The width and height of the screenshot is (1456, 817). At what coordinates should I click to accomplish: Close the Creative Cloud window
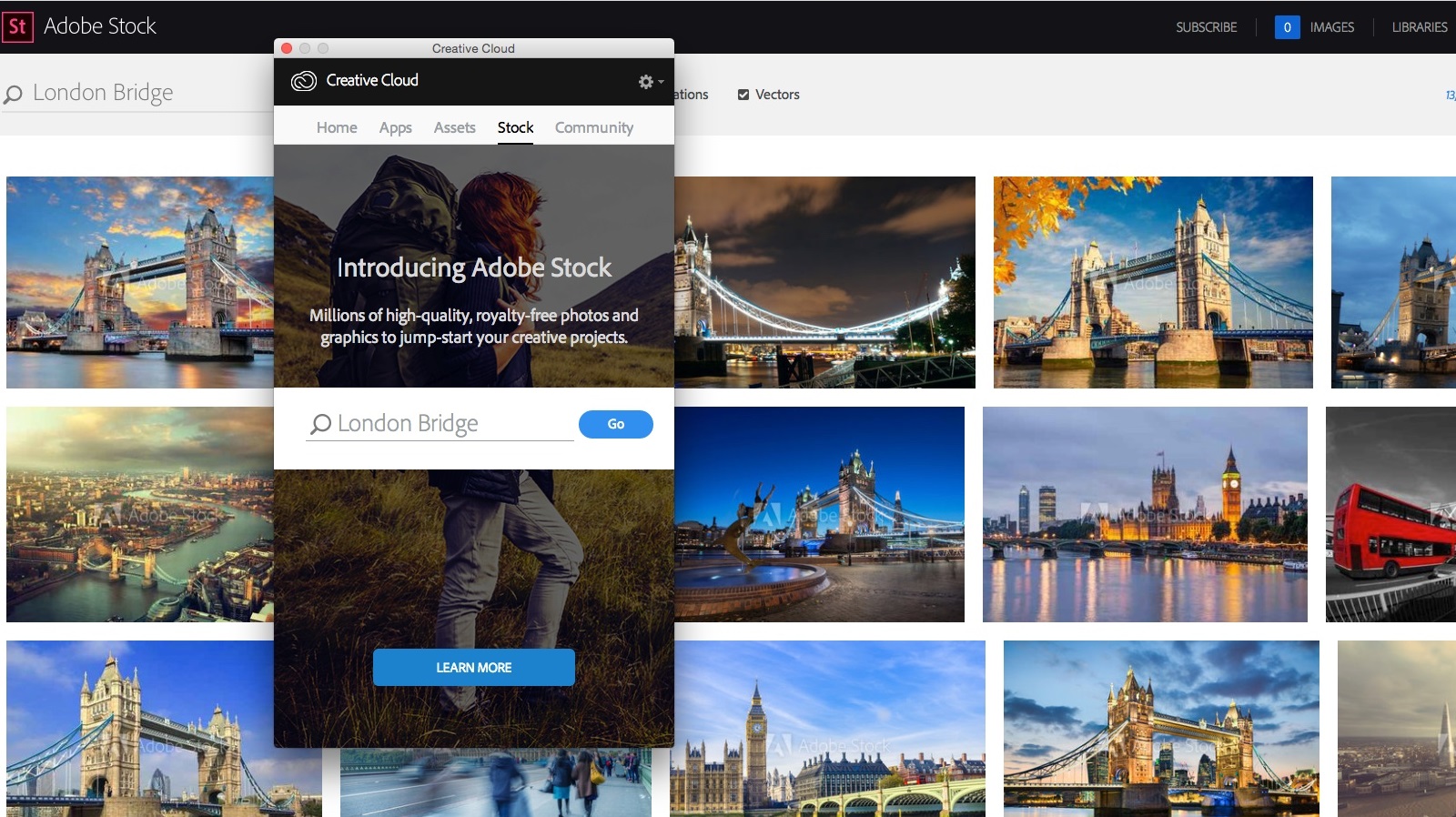point(287,48)
